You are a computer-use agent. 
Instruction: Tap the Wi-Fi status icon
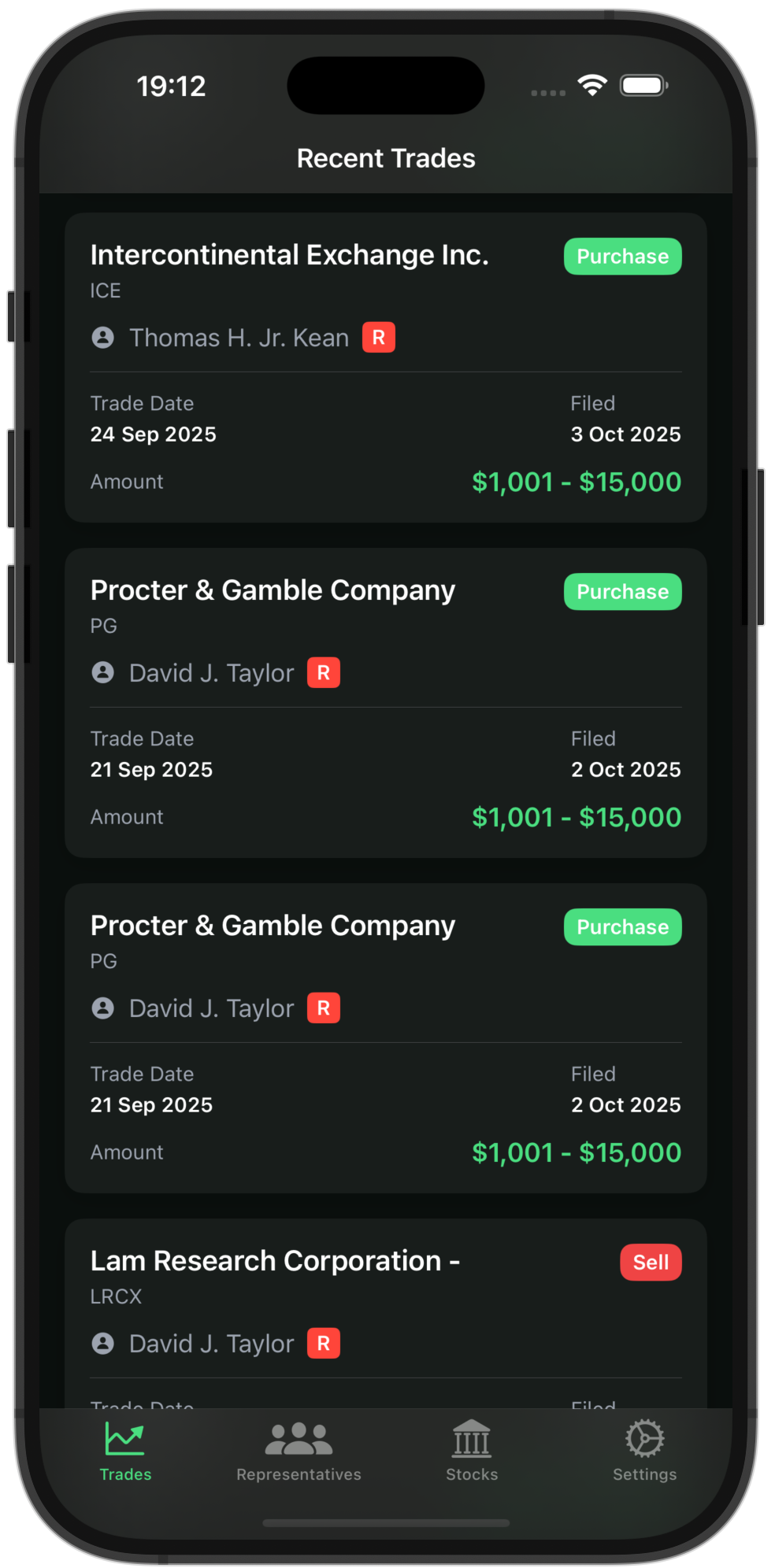coord(592,85)
